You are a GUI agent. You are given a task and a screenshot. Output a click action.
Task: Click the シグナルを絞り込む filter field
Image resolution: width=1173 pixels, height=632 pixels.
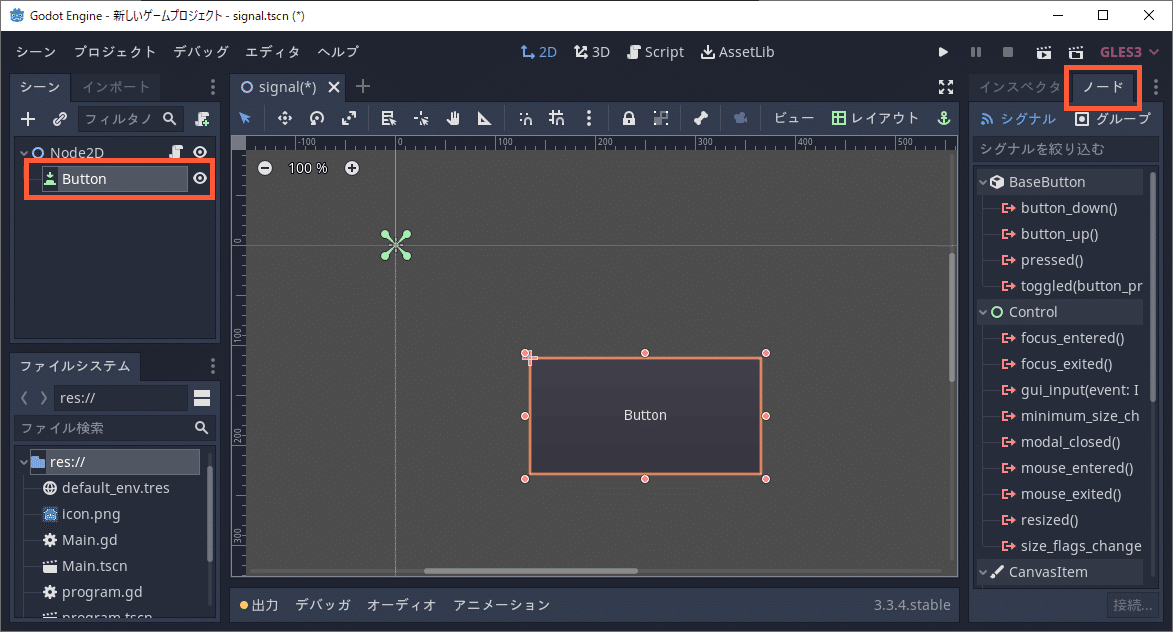(x=1066, y=149)
